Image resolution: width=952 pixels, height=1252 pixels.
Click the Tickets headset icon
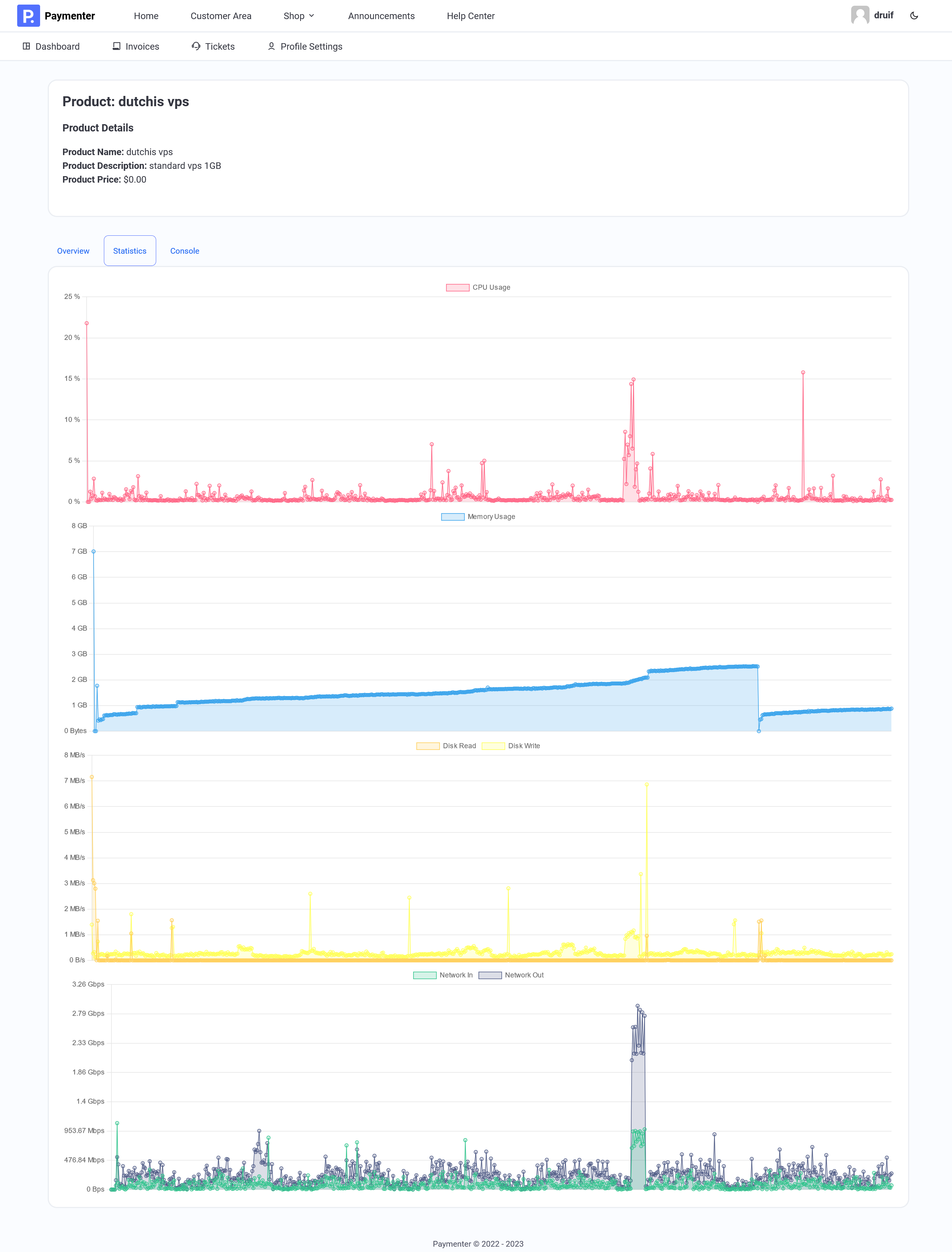tap(196, 47)
